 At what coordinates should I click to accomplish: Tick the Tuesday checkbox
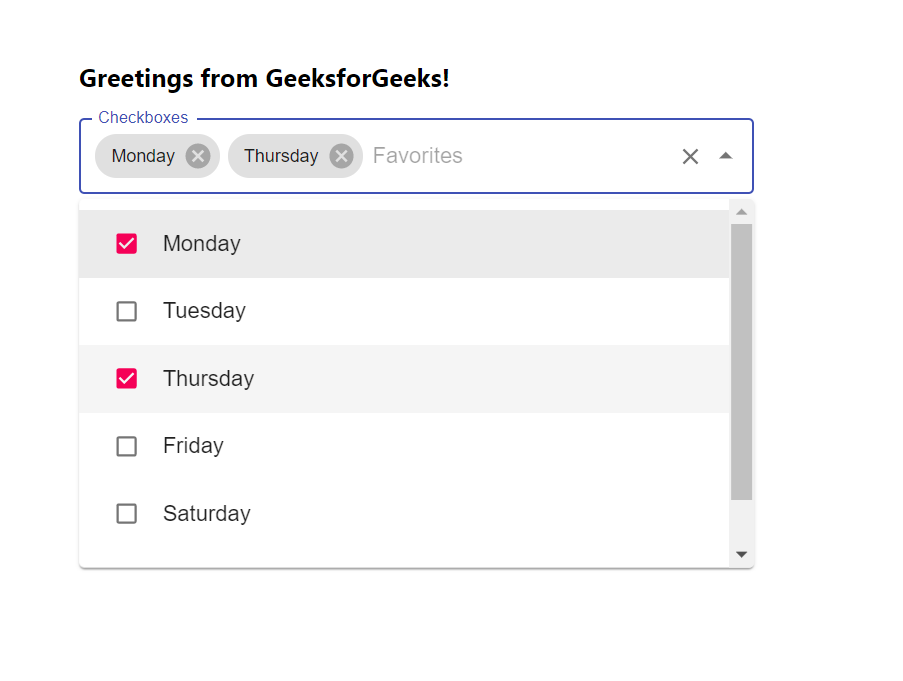[127, 311]
